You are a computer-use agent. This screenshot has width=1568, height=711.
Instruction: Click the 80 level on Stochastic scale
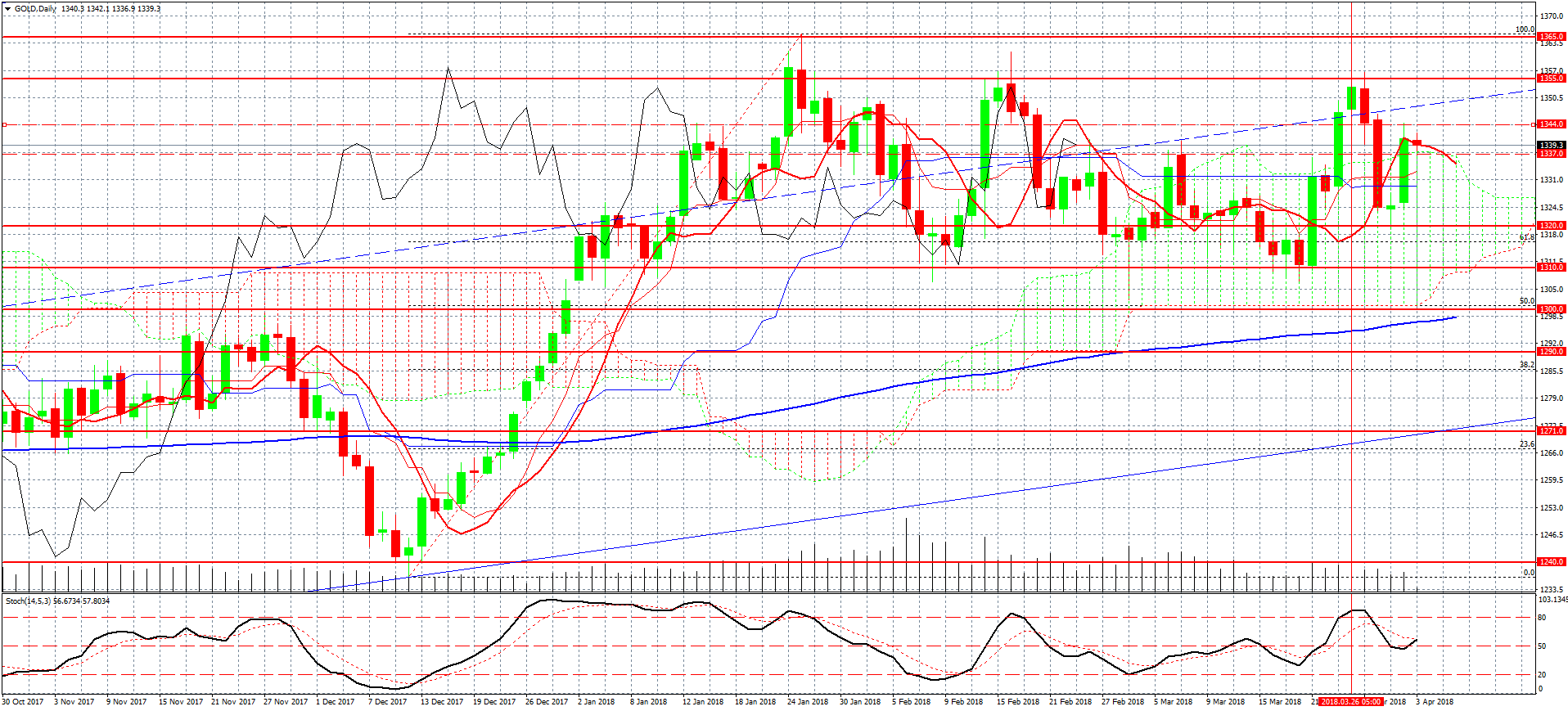coord(1542,618)
